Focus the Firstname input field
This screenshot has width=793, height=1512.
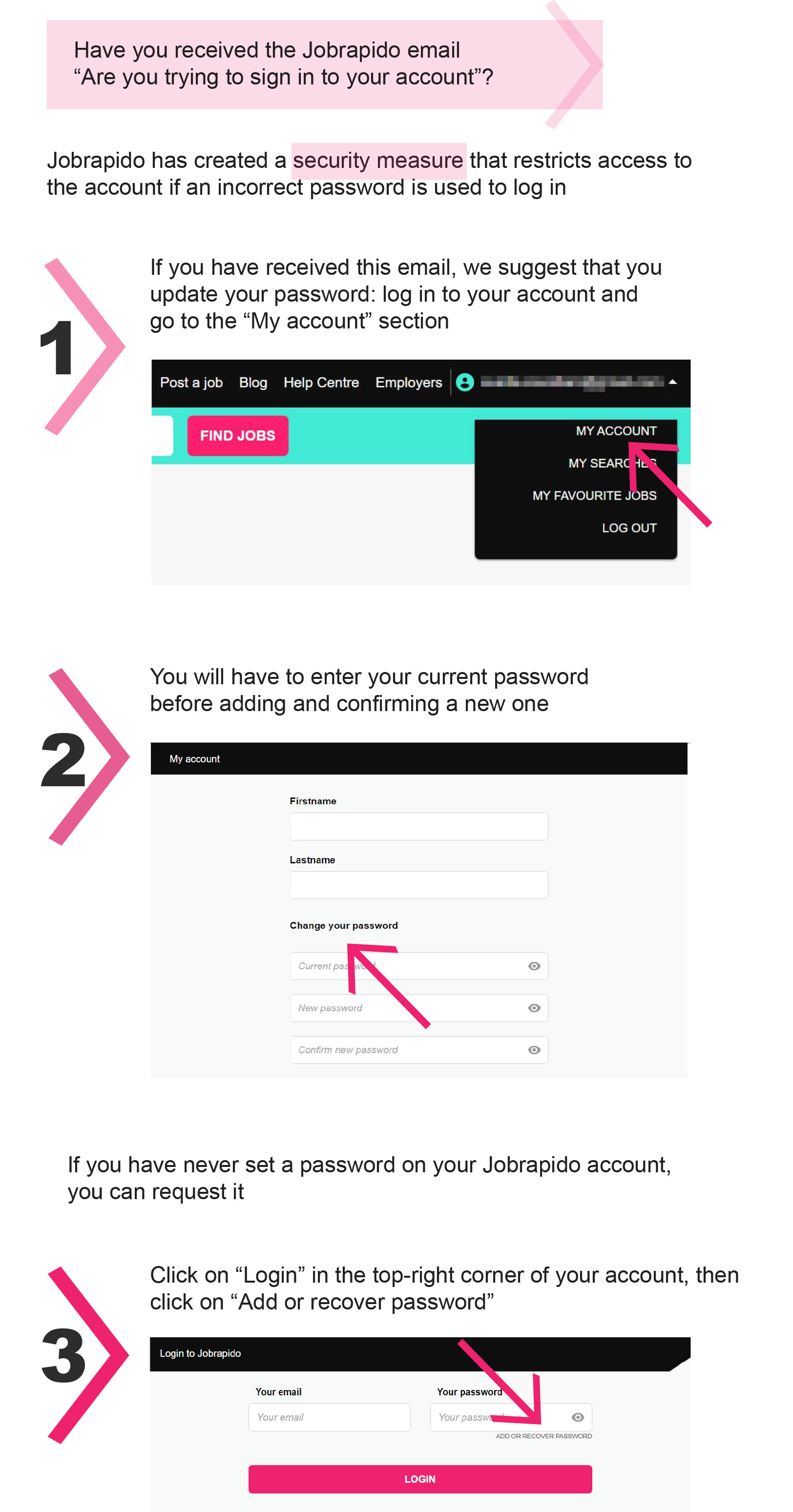[x=419, y=826]
